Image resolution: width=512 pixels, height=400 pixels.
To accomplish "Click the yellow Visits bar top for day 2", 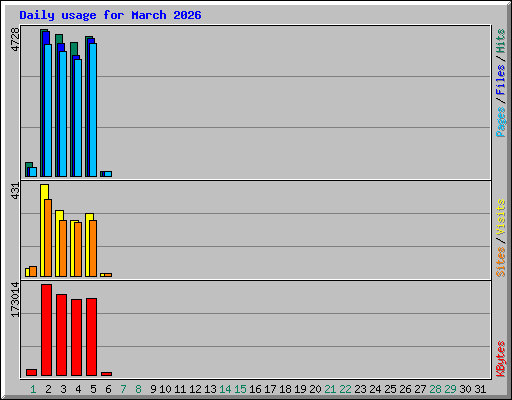I will coord(44,191).
